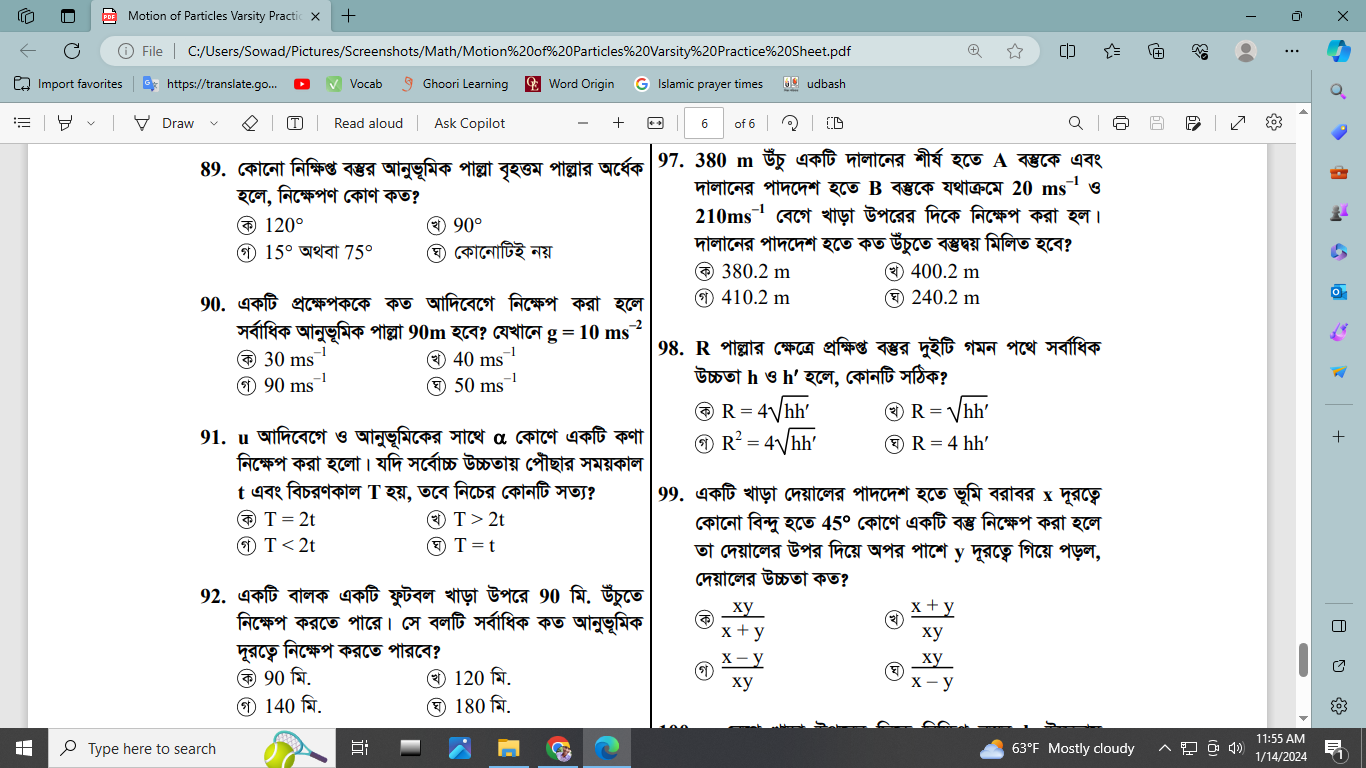Select the Erase tool
Image resolution: width=1366 pixels, height=768 pixels.
tap(250, 123)
